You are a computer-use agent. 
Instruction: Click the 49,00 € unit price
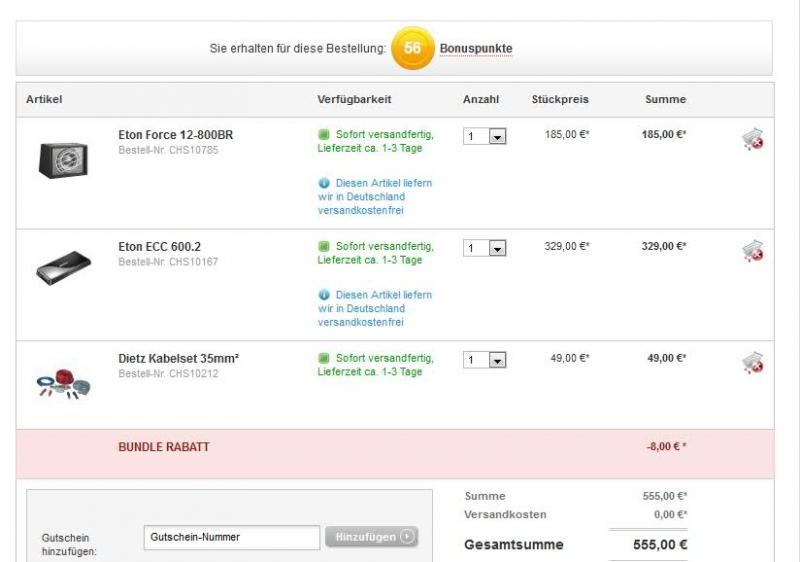(x=570, y=359)
